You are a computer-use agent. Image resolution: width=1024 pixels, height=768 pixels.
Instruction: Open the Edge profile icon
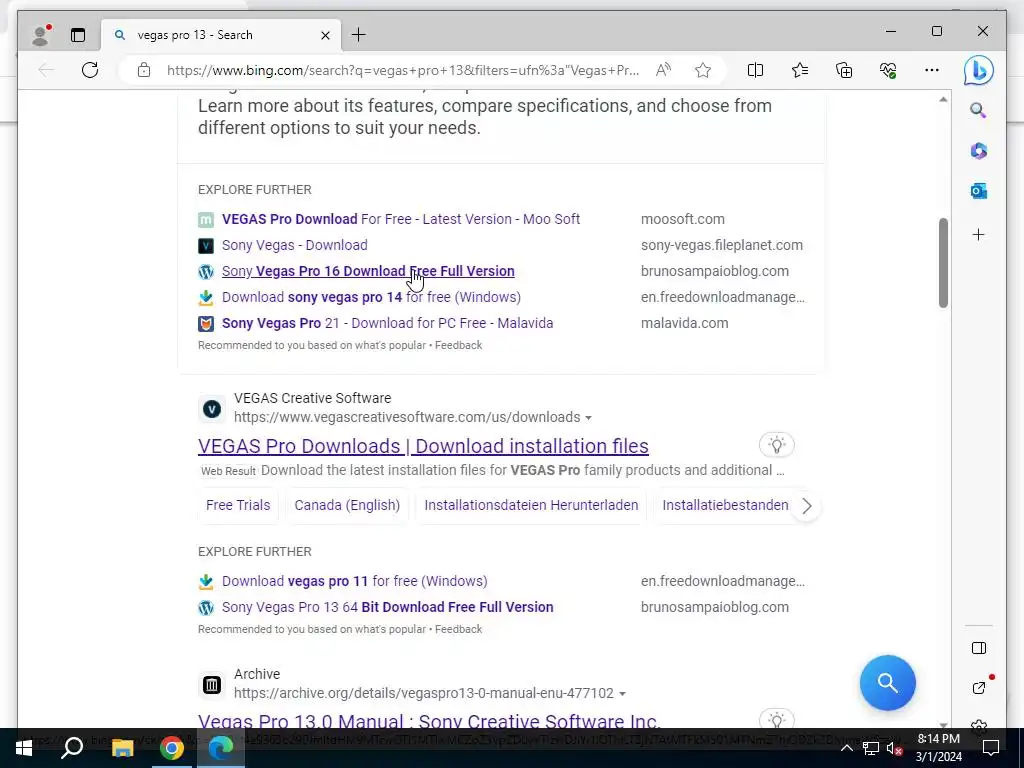click(40, 35)
